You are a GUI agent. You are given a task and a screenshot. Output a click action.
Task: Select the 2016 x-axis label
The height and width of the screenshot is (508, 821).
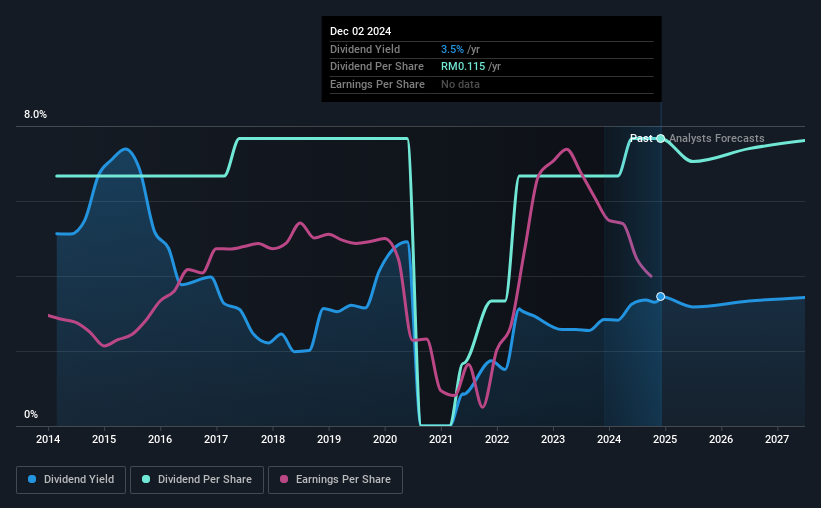coord(160,439)
